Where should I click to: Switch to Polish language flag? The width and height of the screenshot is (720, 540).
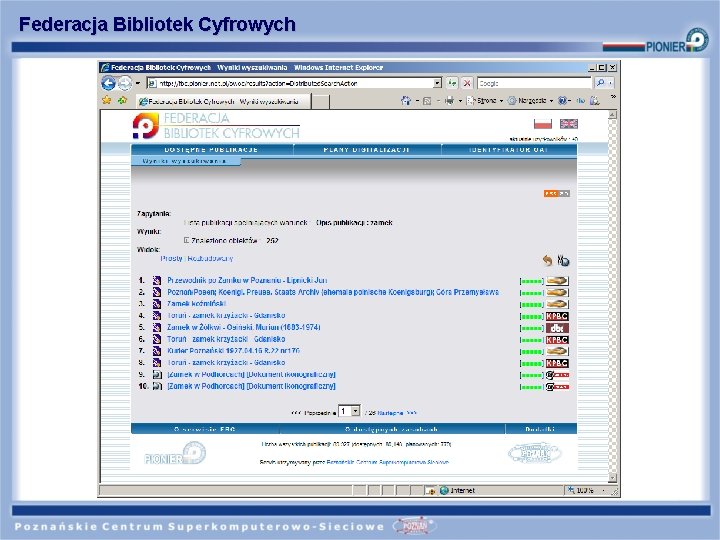543,124
